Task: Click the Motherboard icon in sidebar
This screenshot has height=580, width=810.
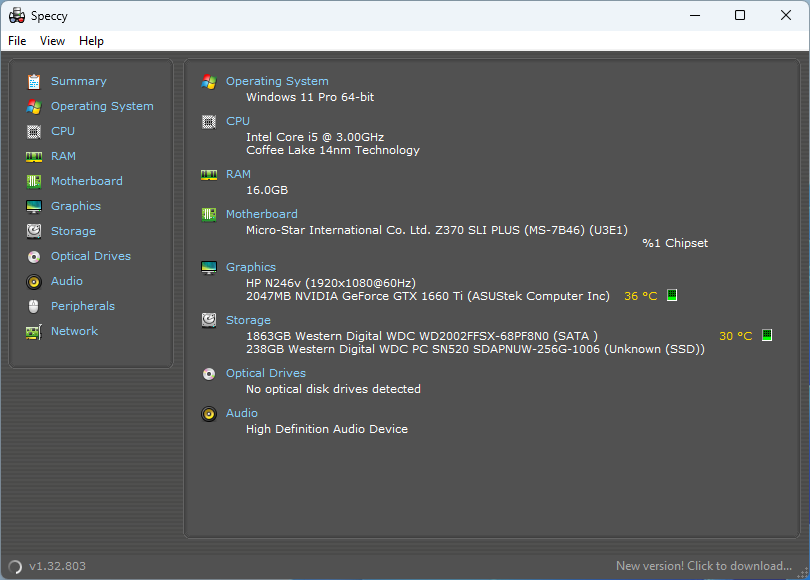Action: (34, 181)
